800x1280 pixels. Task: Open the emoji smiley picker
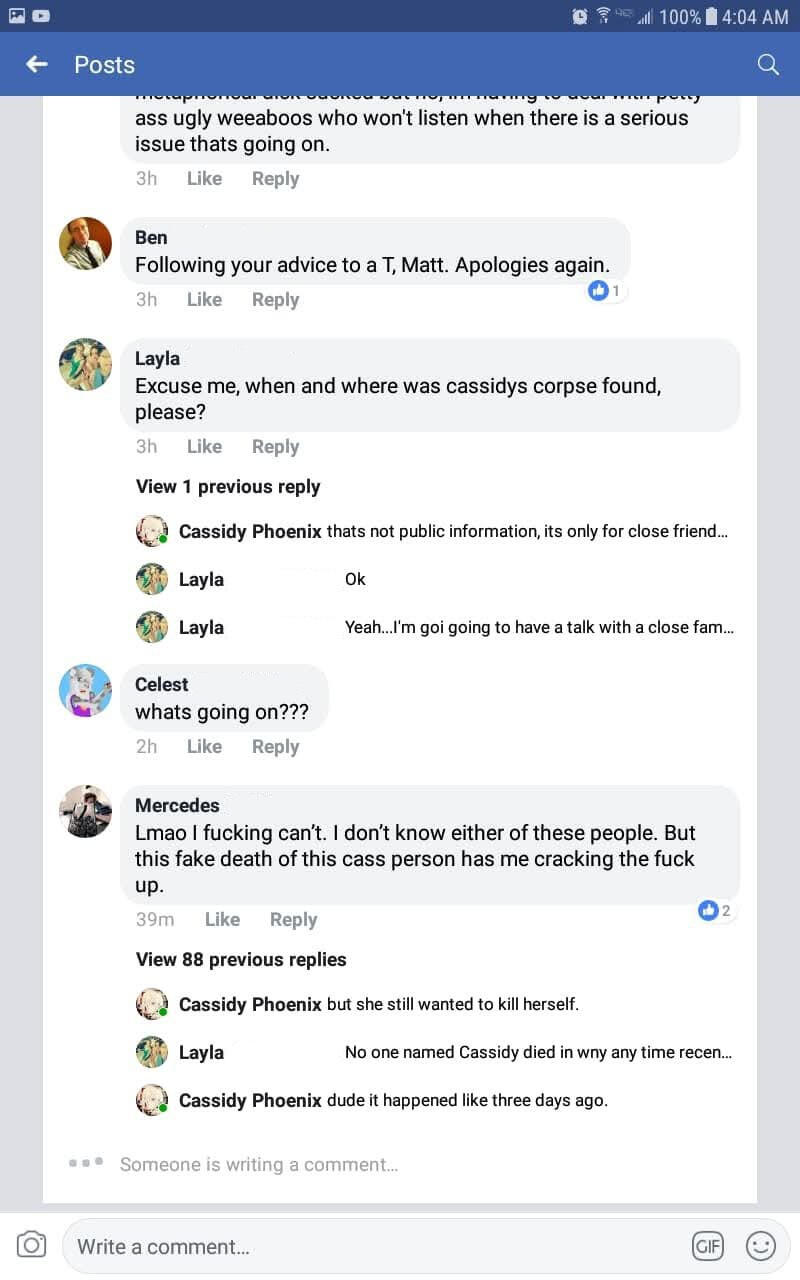(761, 1245)
